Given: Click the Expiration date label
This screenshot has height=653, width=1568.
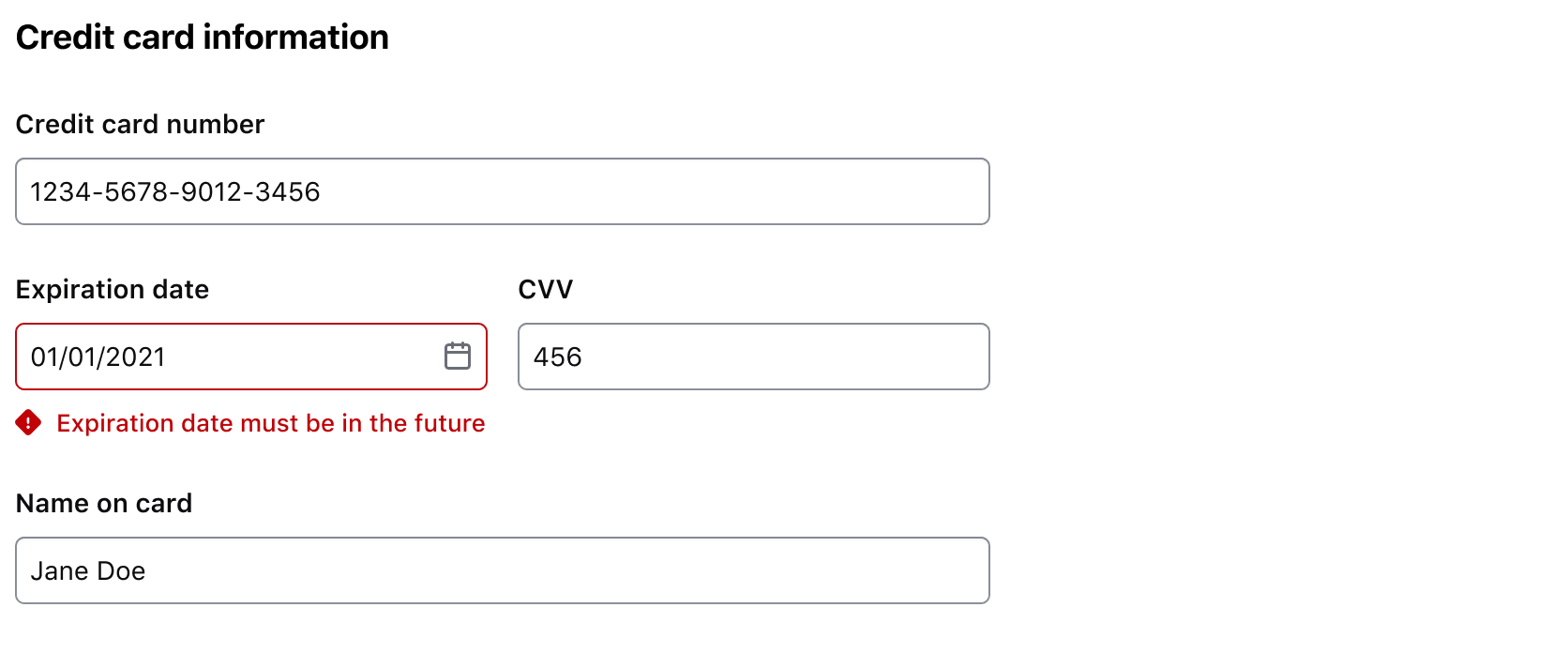Looking at the screenshot, I should 112,289.
